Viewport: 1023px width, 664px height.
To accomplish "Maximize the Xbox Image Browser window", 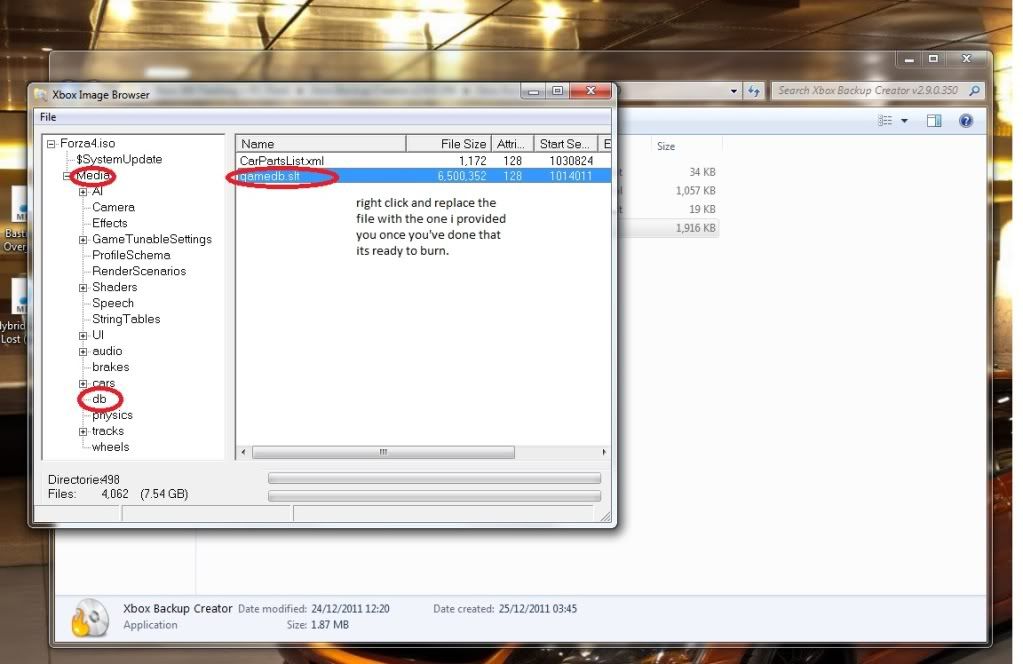I will click(558, 91).
